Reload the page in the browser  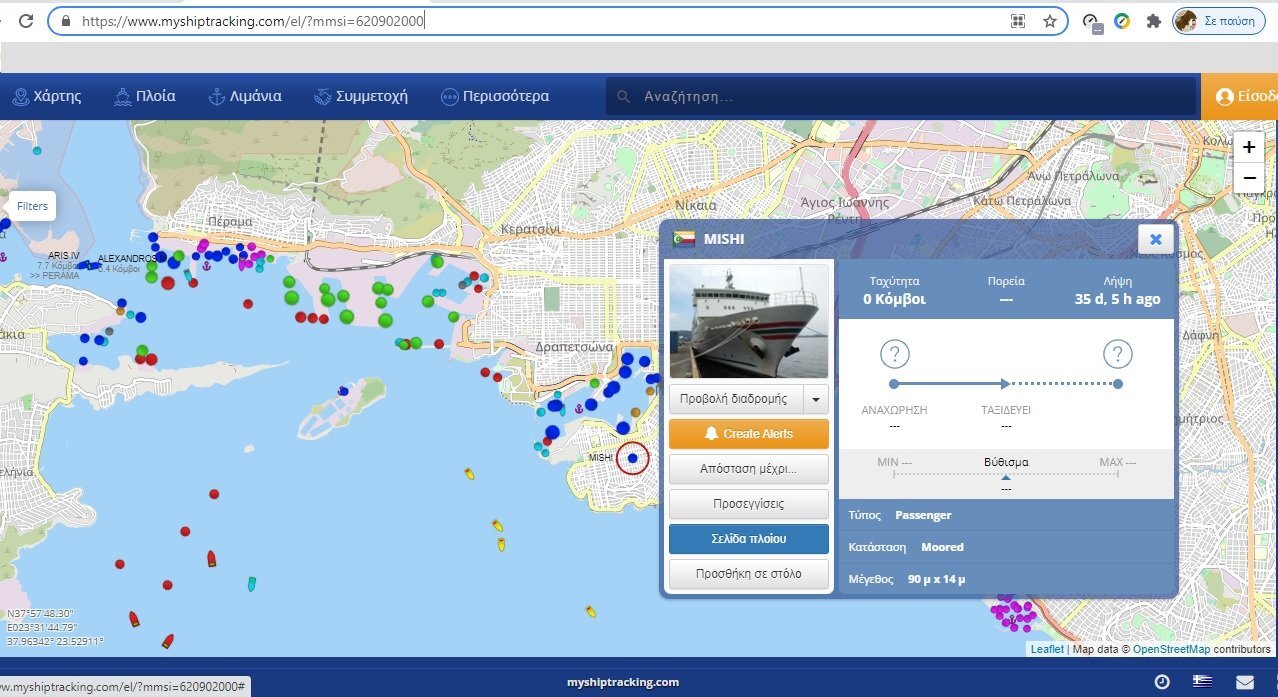(26, 21)
